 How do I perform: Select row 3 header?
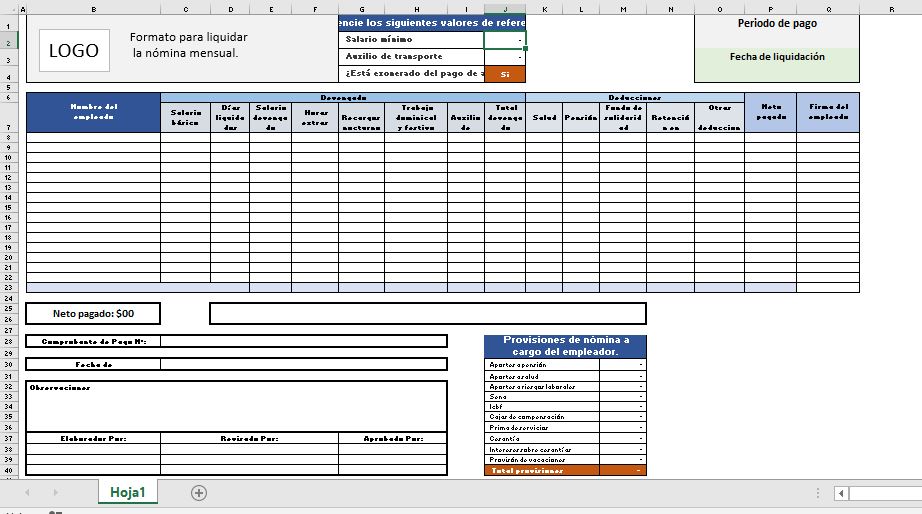click(9, 60)
